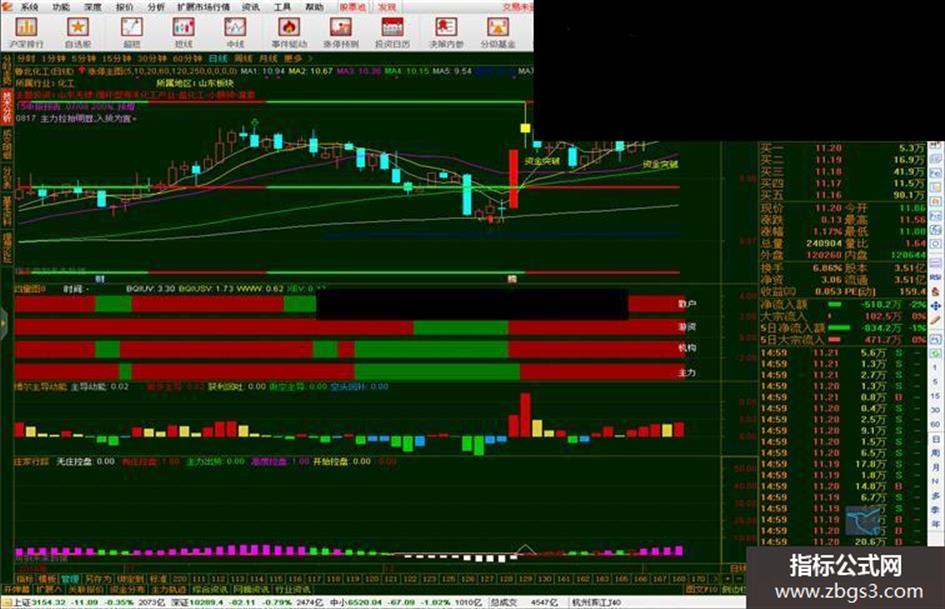Screen dimensions: 945x609
Task: Open the 资讯 menu
Action: (251, 7)
